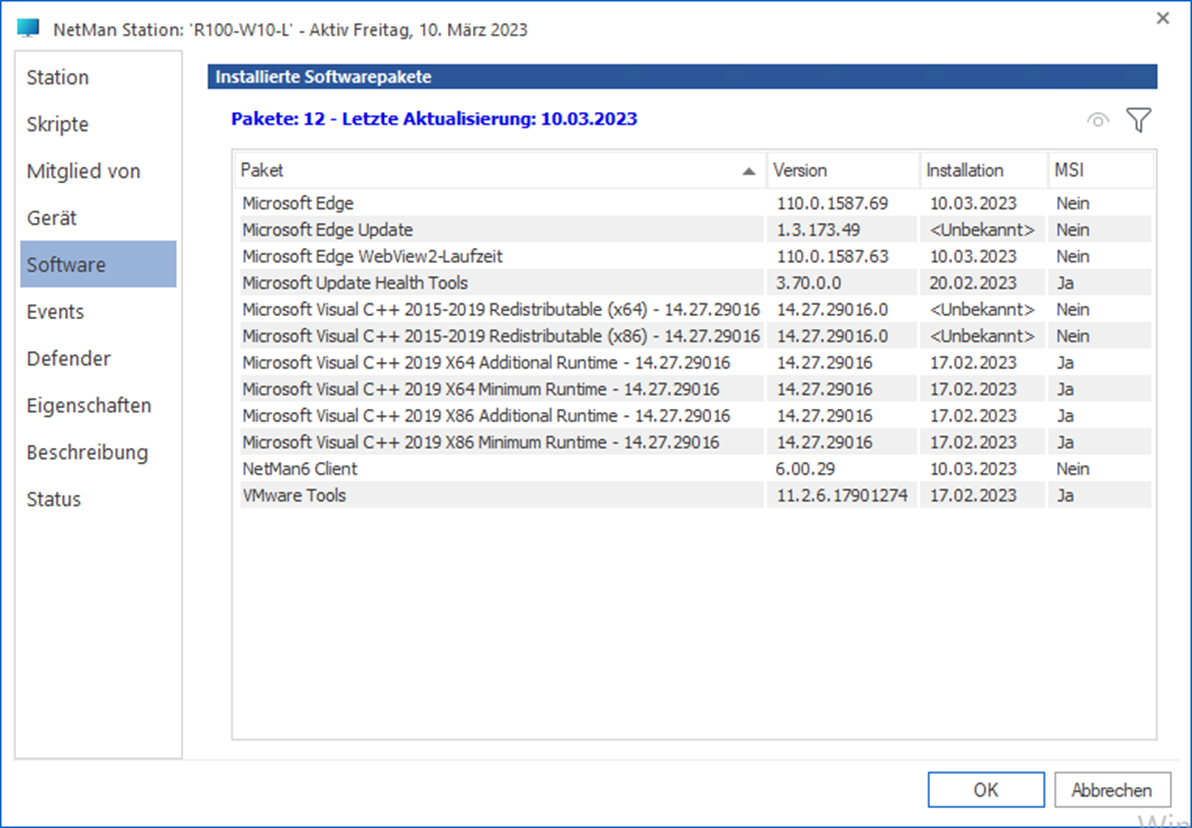Click the MSI column header
1192x828 pixels.
pyautogui.click(x=1098, y=171)
